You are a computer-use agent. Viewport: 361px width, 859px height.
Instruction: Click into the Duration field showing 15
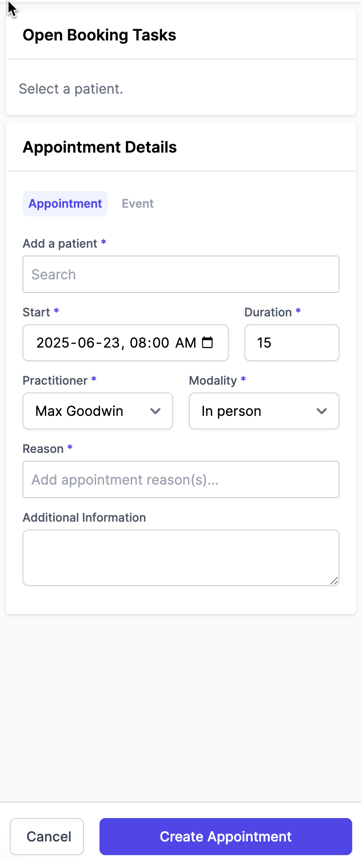click(291, 343)
